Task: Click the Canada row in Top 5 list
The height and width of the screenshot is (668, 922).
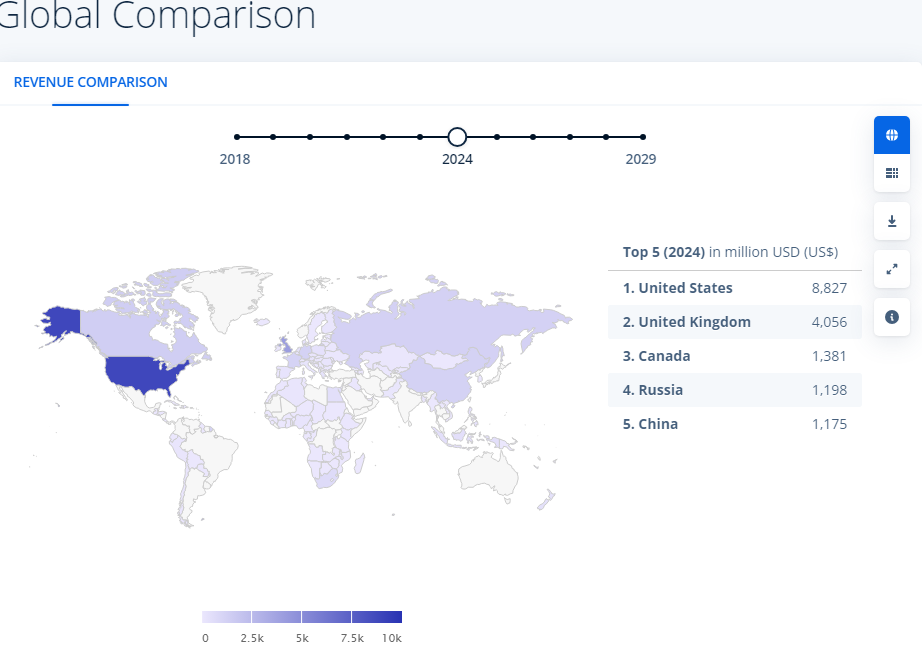Action: click(734, 356)
